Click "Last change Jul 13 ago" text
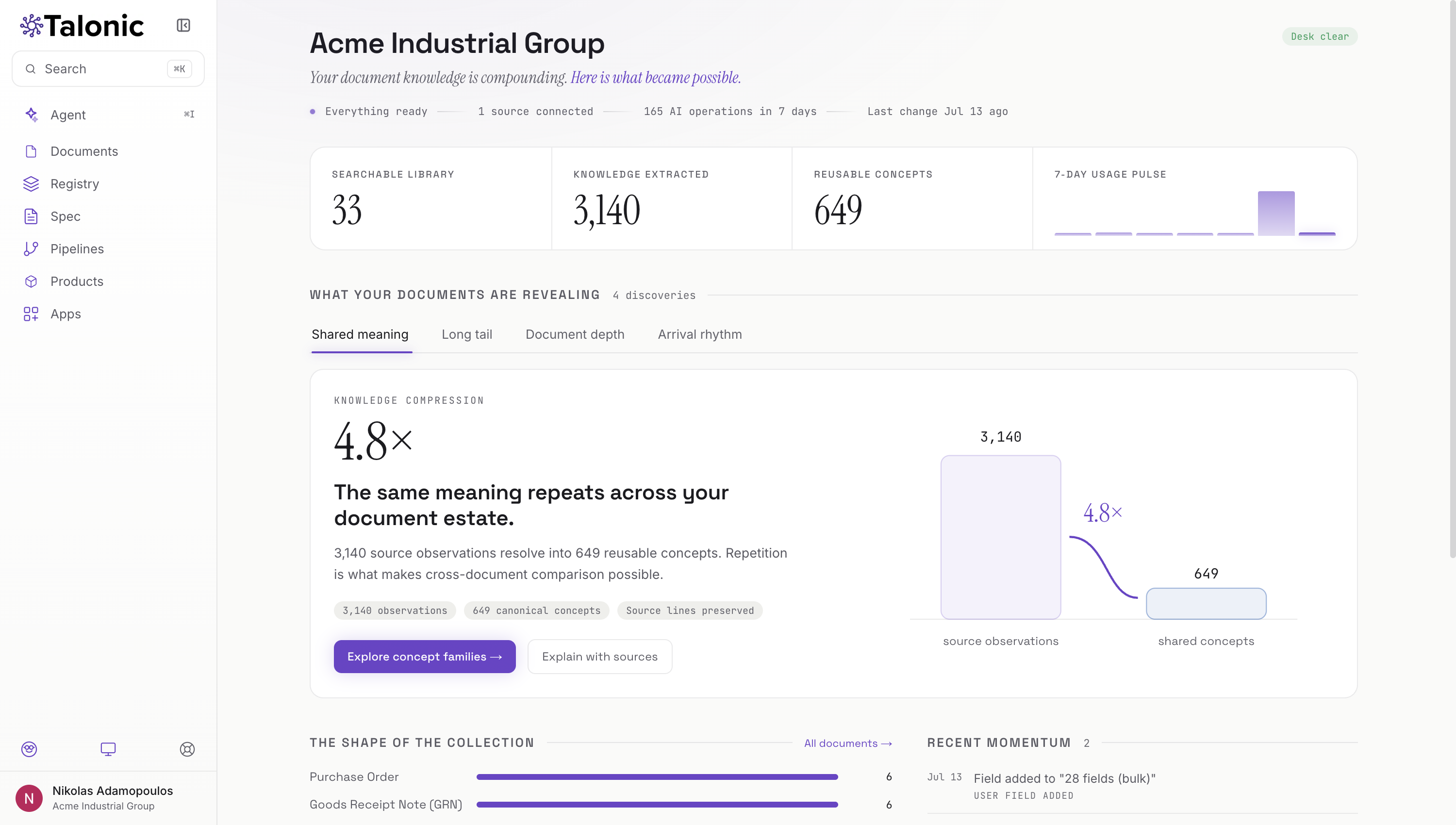The height and width of the screenshot is (825, 1456). click(938, 112)
